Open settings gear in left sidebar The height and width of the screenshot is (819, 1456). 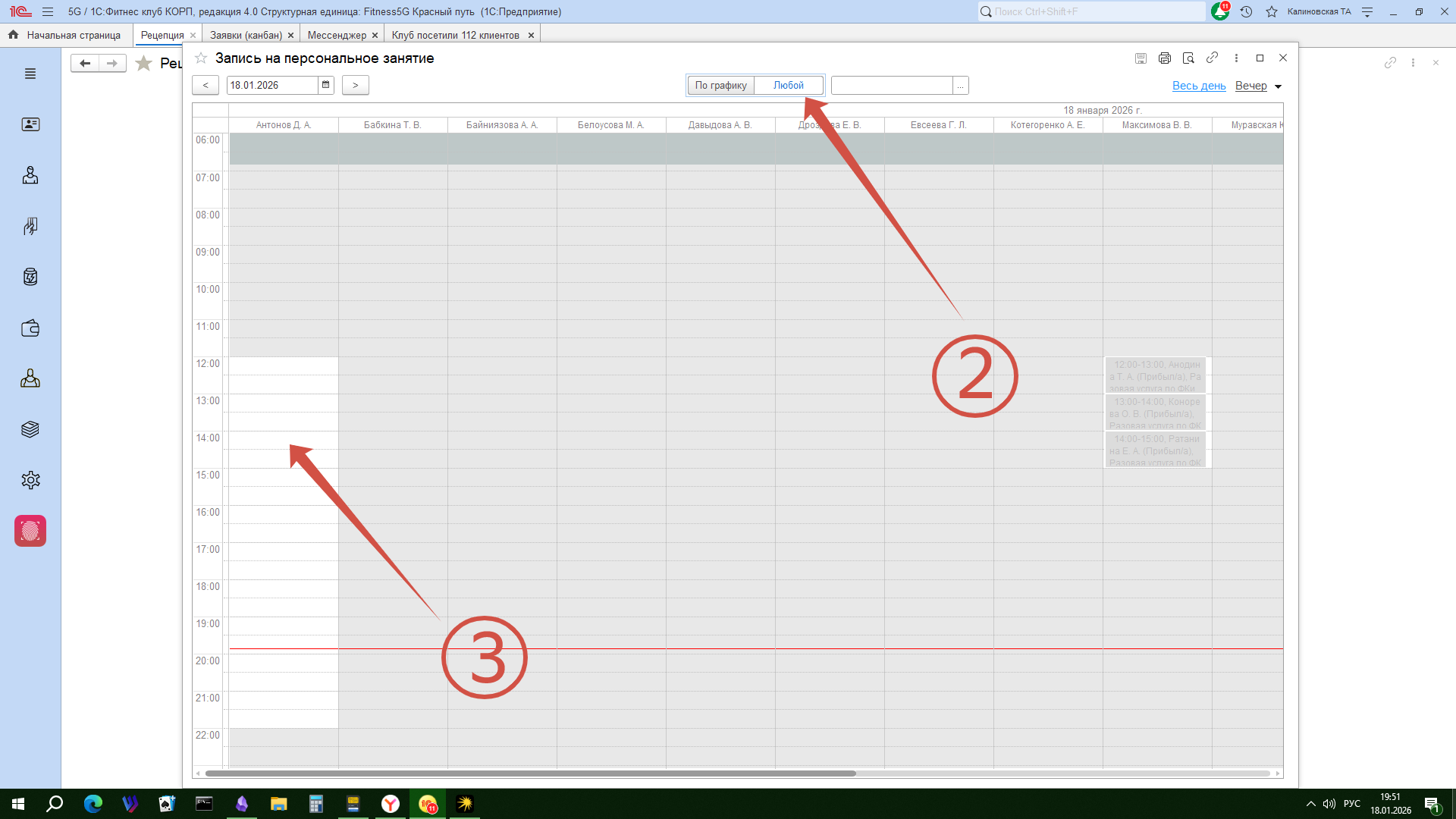[x=30, y=480]
